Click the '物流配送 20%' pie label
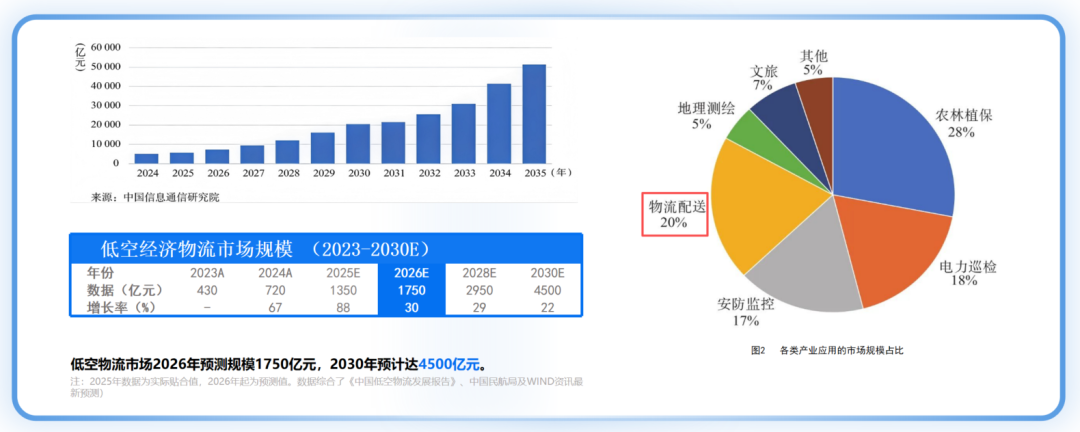1080x432 pixels. (675, 214)
